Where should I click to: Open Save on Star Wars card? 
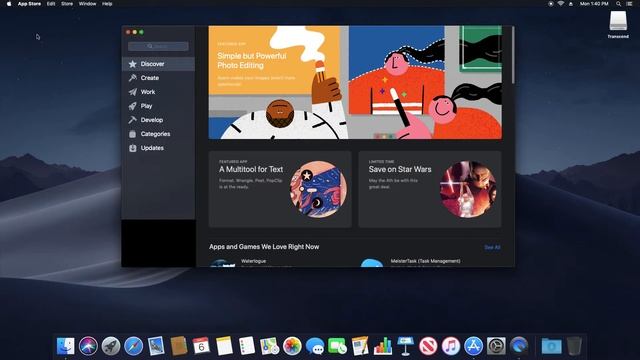[430, 189]
